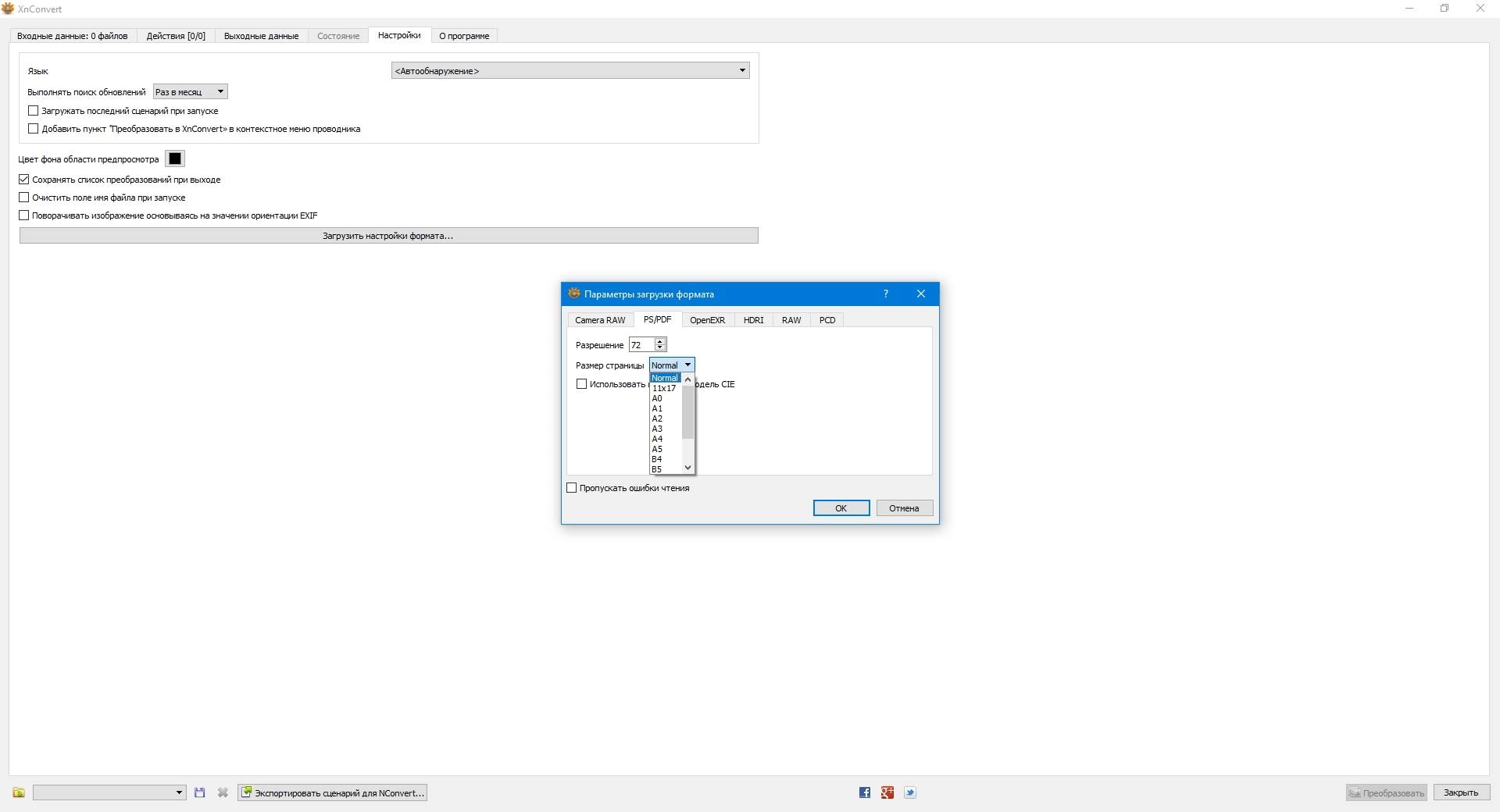
Task: Choose 'A0' page size
Action: point(666,398)
